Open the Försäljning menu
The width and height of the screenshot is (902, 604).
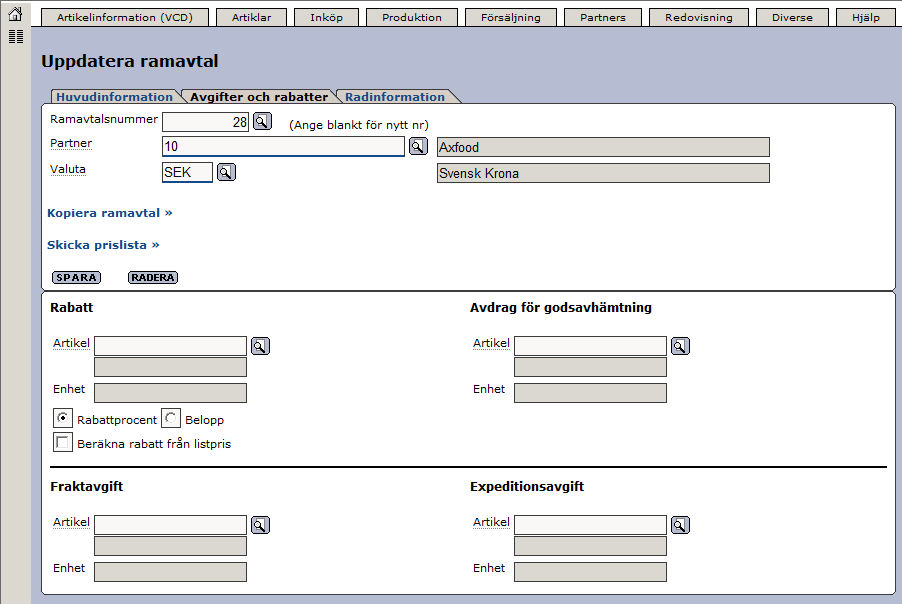coord(511,17)
